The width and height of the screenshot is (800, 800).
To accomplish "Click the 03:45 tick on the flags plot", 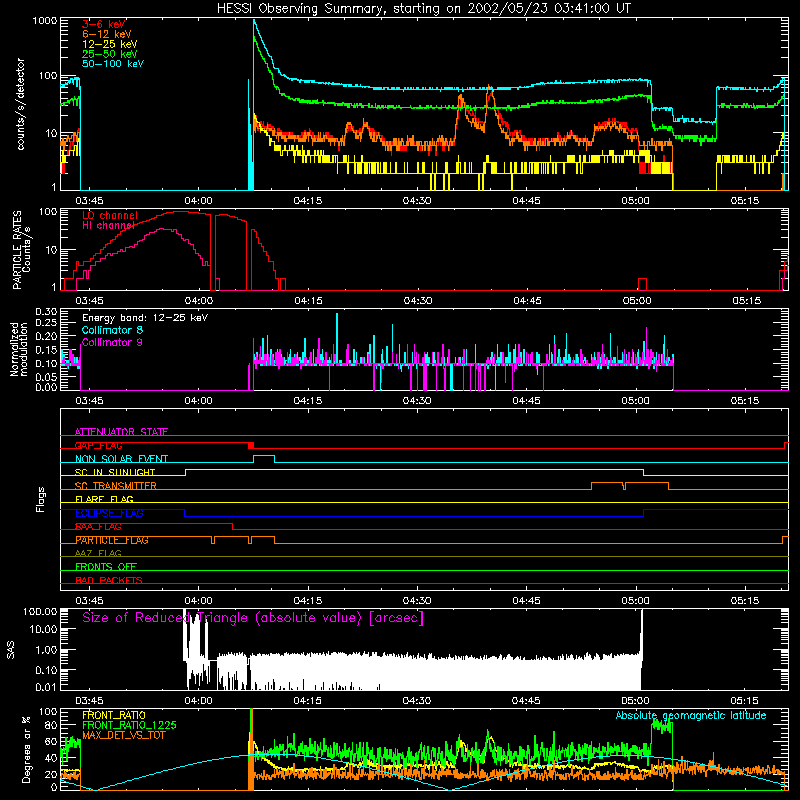I will click(89, 601).
